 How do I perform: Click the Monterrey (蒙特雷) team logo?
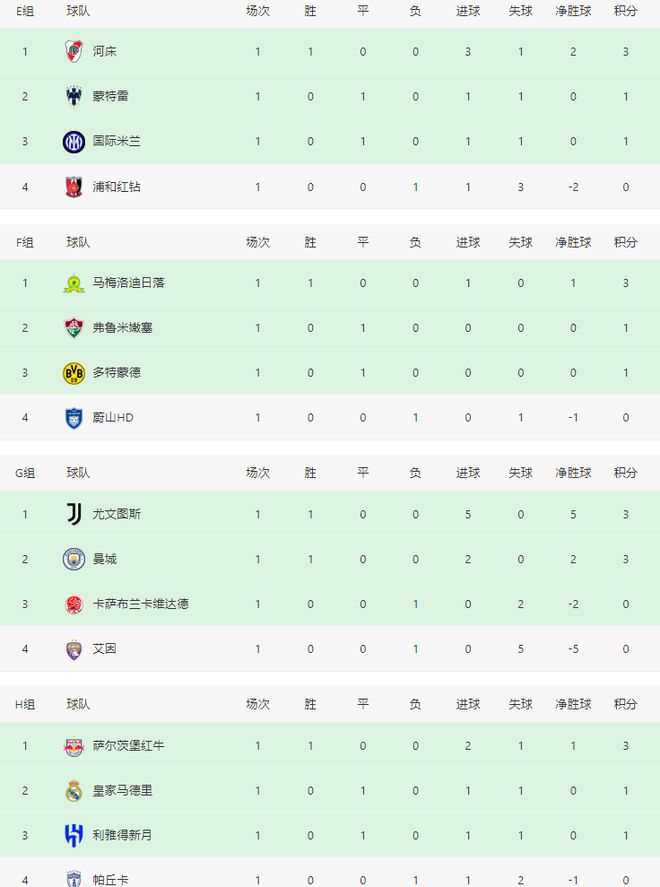(x=74, y=96)
